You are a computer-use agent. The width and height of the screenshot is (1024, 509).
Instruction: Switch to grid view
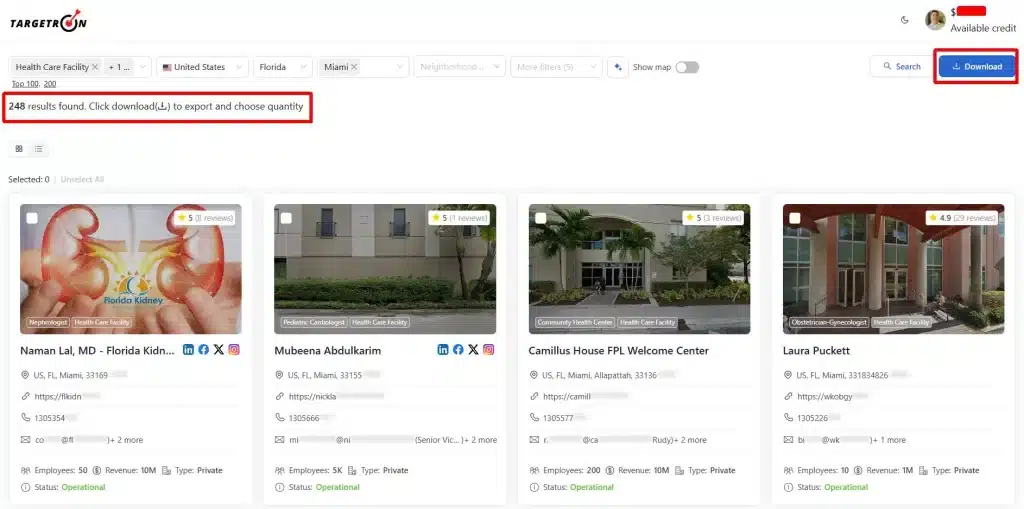19,149
